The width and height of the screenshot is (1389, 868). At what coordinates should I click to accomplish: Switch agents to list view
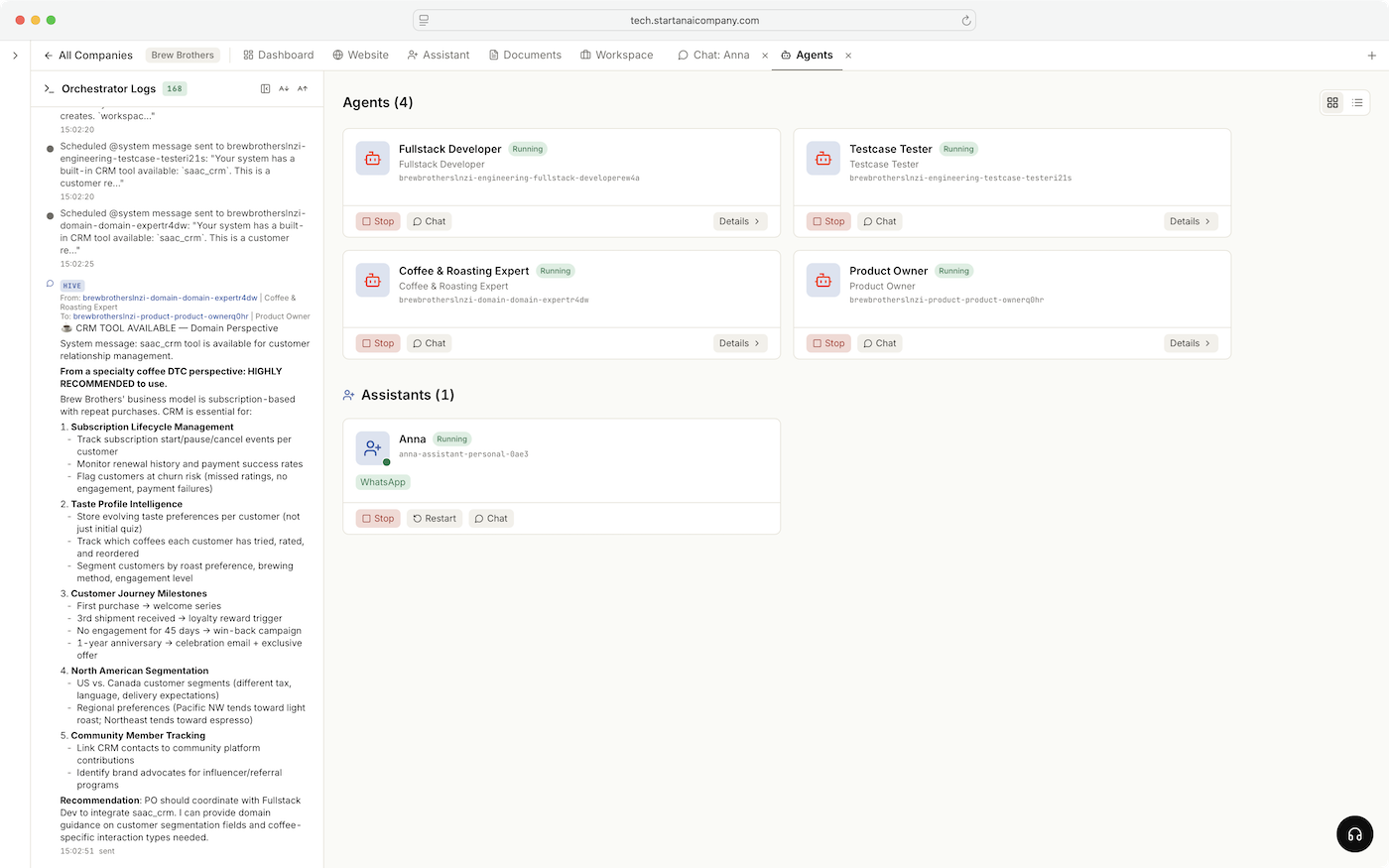pos(1357,102)
